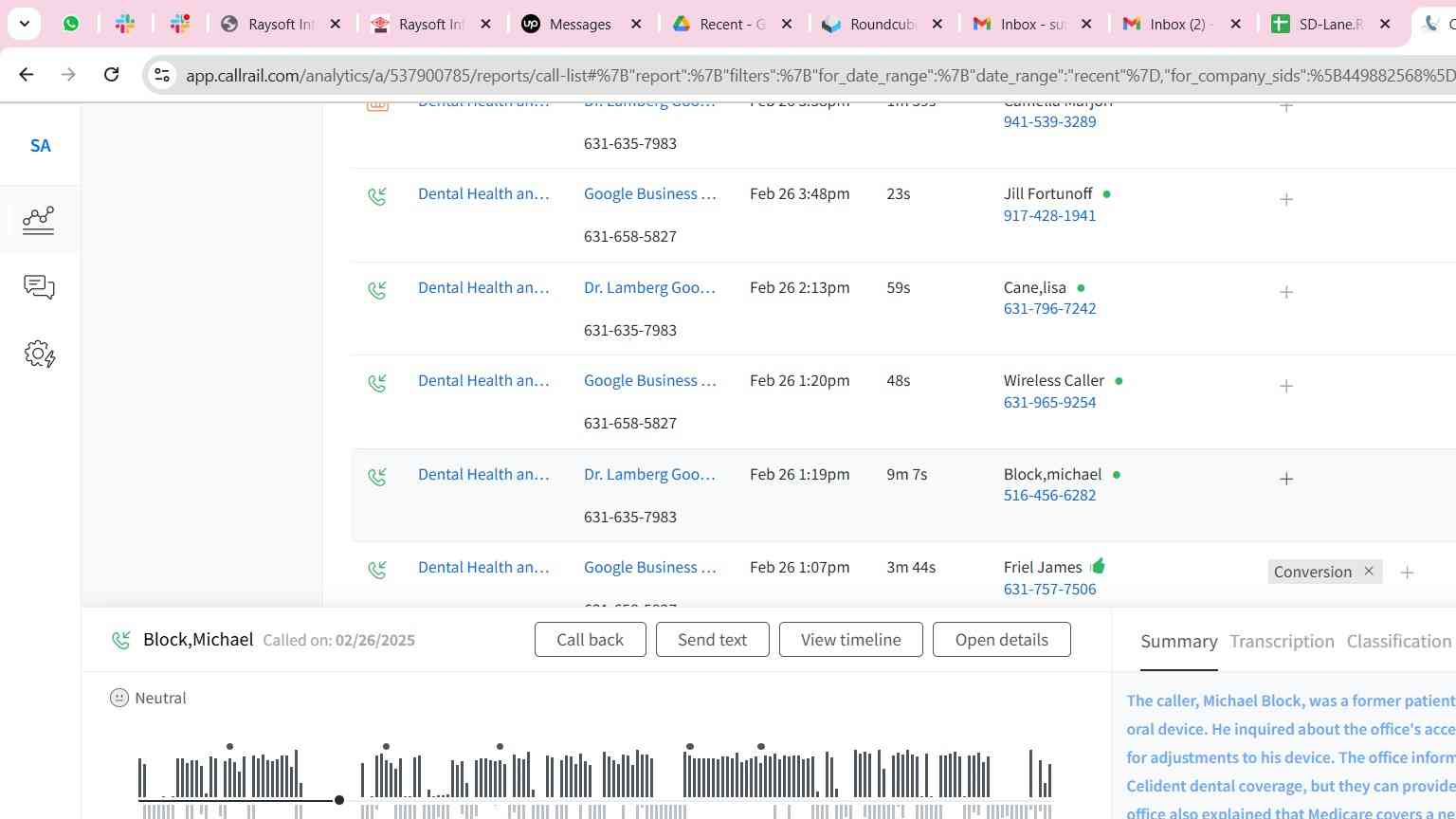
Task: Close the Messages browser tab
Action: 636,25
